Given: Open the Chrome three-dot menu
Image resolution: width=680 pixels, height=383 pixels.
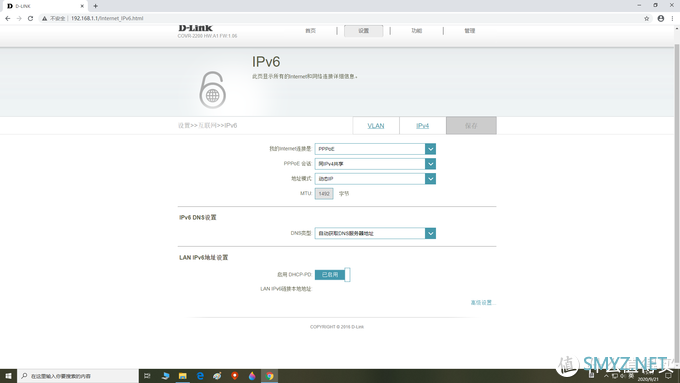Looking at the screenshot, I should tap(673, 18).
